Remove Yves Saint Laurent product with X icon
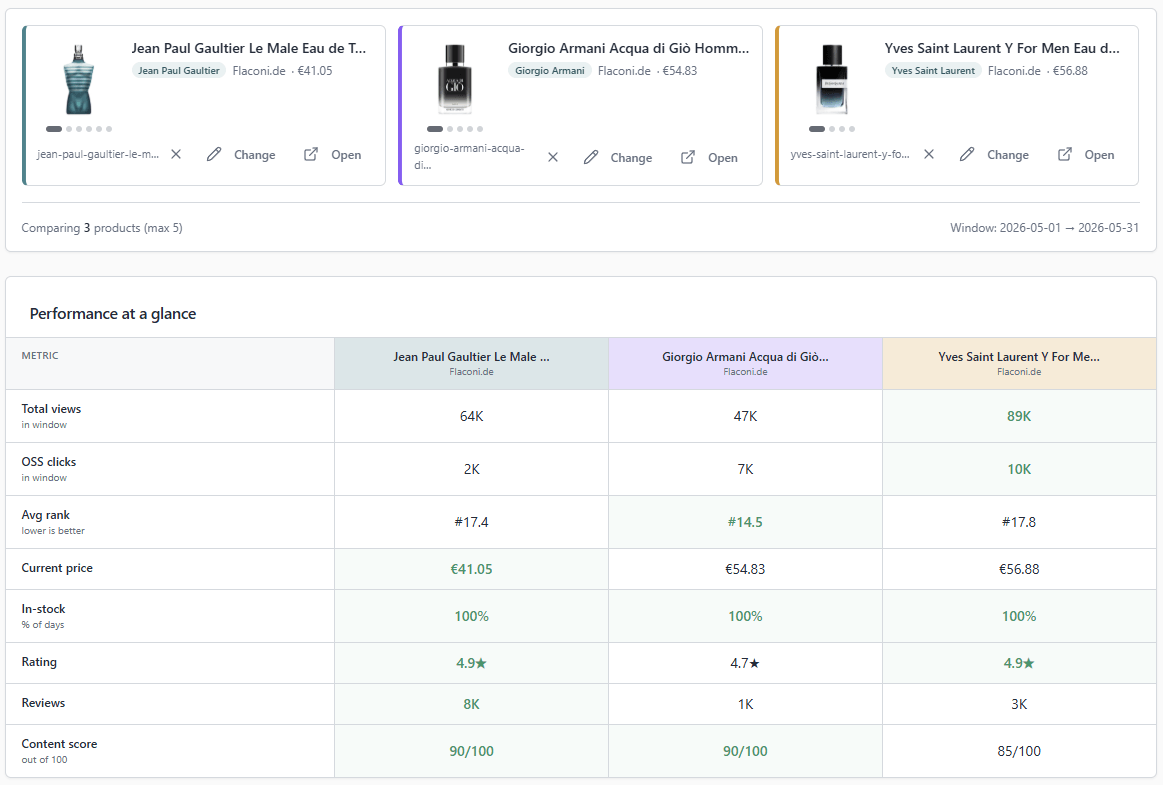This screenshot has width=1163, height=785. point(929,154)
